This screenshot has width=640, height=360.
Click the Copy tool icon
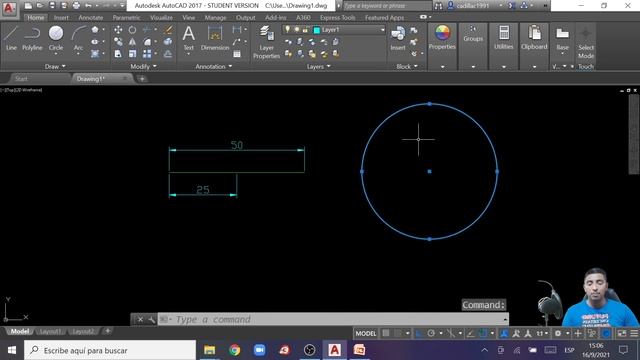pyautogui.click(x=118, y=42)
